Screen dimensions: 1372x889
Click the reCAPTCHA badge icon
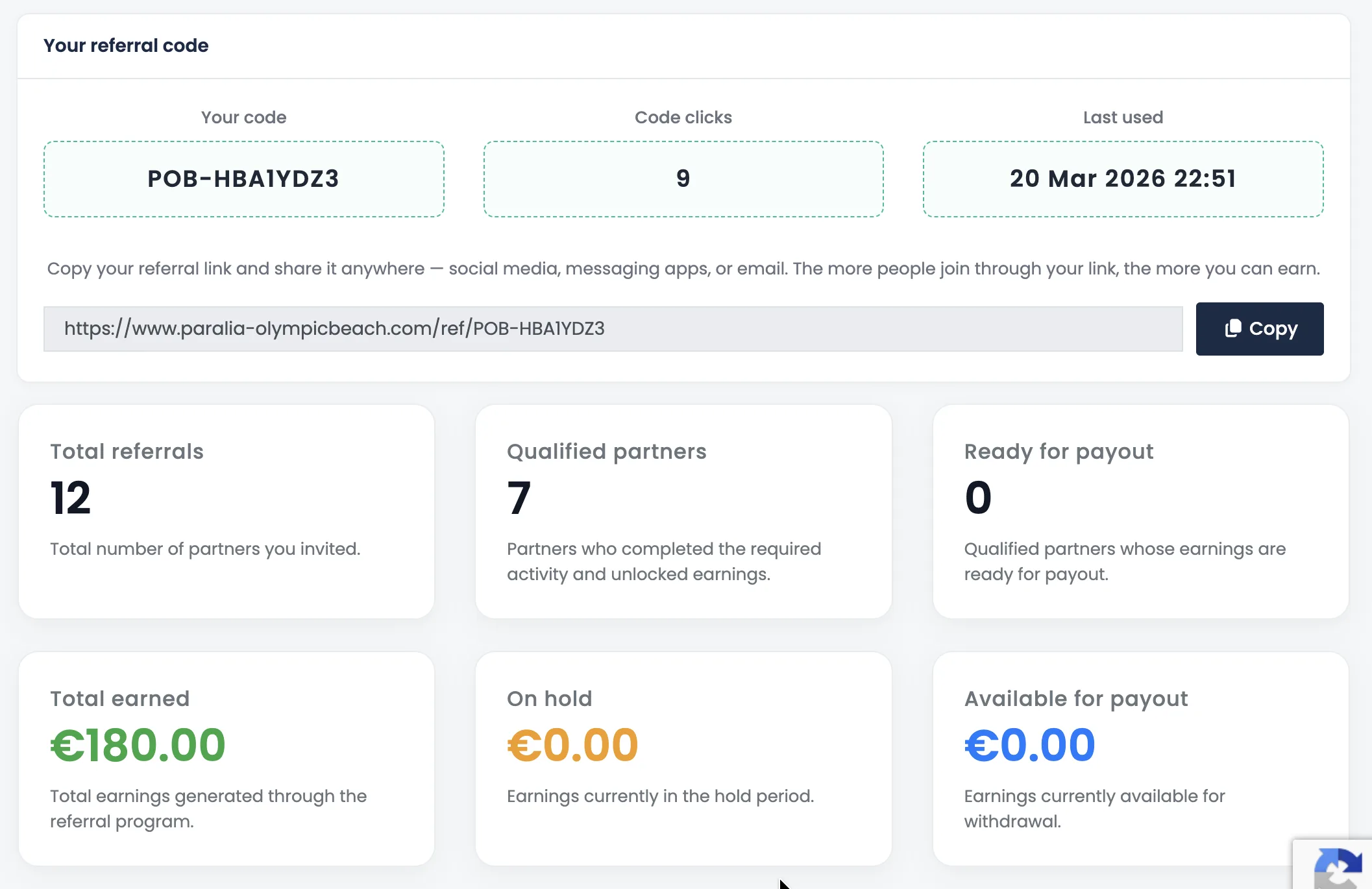click(1337, 868)
